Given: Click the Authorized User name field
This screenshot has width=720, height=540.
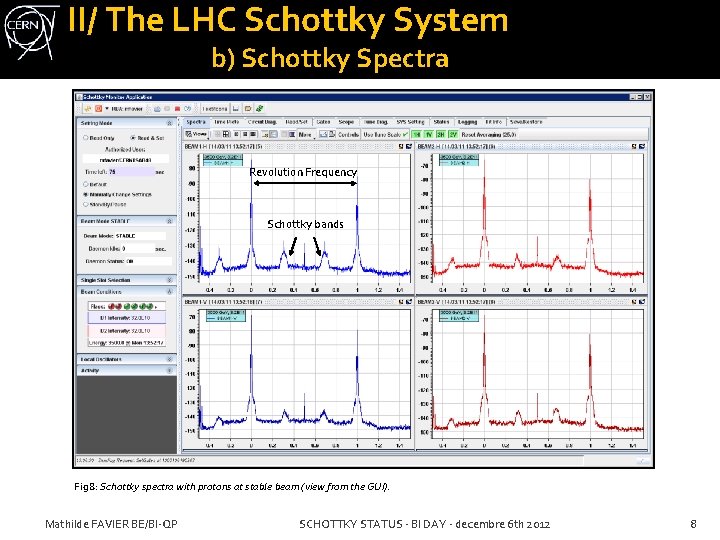Looking at the screenshot, I should coord(126,160).
